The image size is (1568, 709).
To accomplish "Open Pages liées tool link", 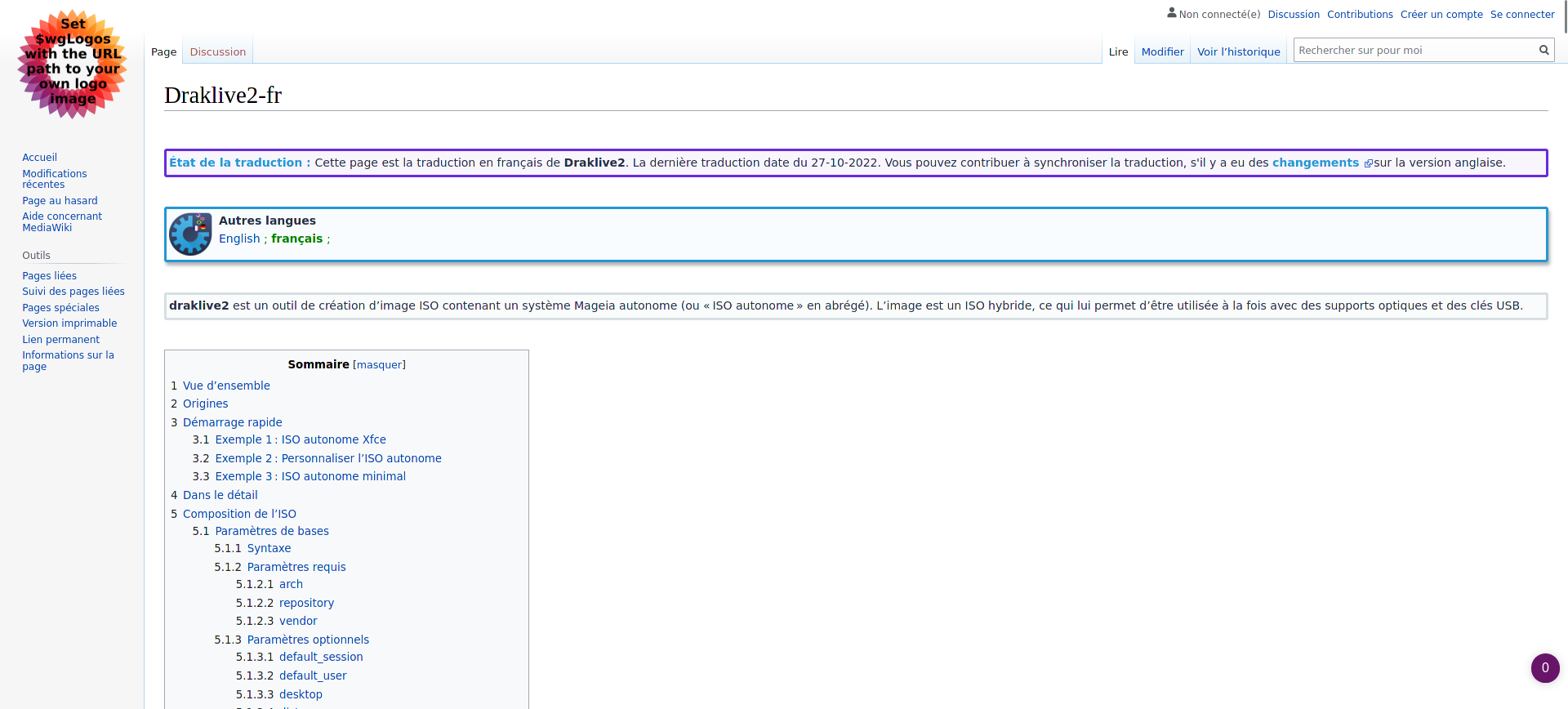I will pos(49,276).
